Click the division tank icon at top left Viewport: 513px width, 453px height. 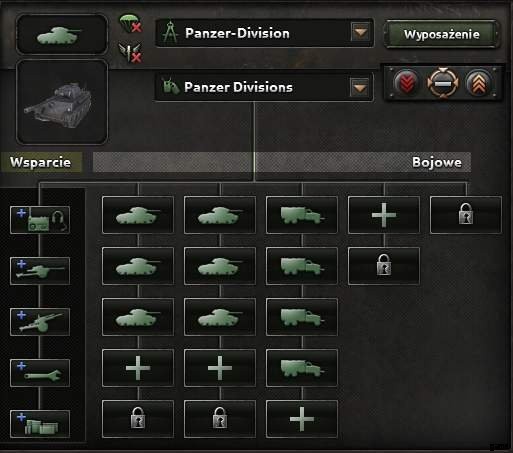(x=62, y=34)
